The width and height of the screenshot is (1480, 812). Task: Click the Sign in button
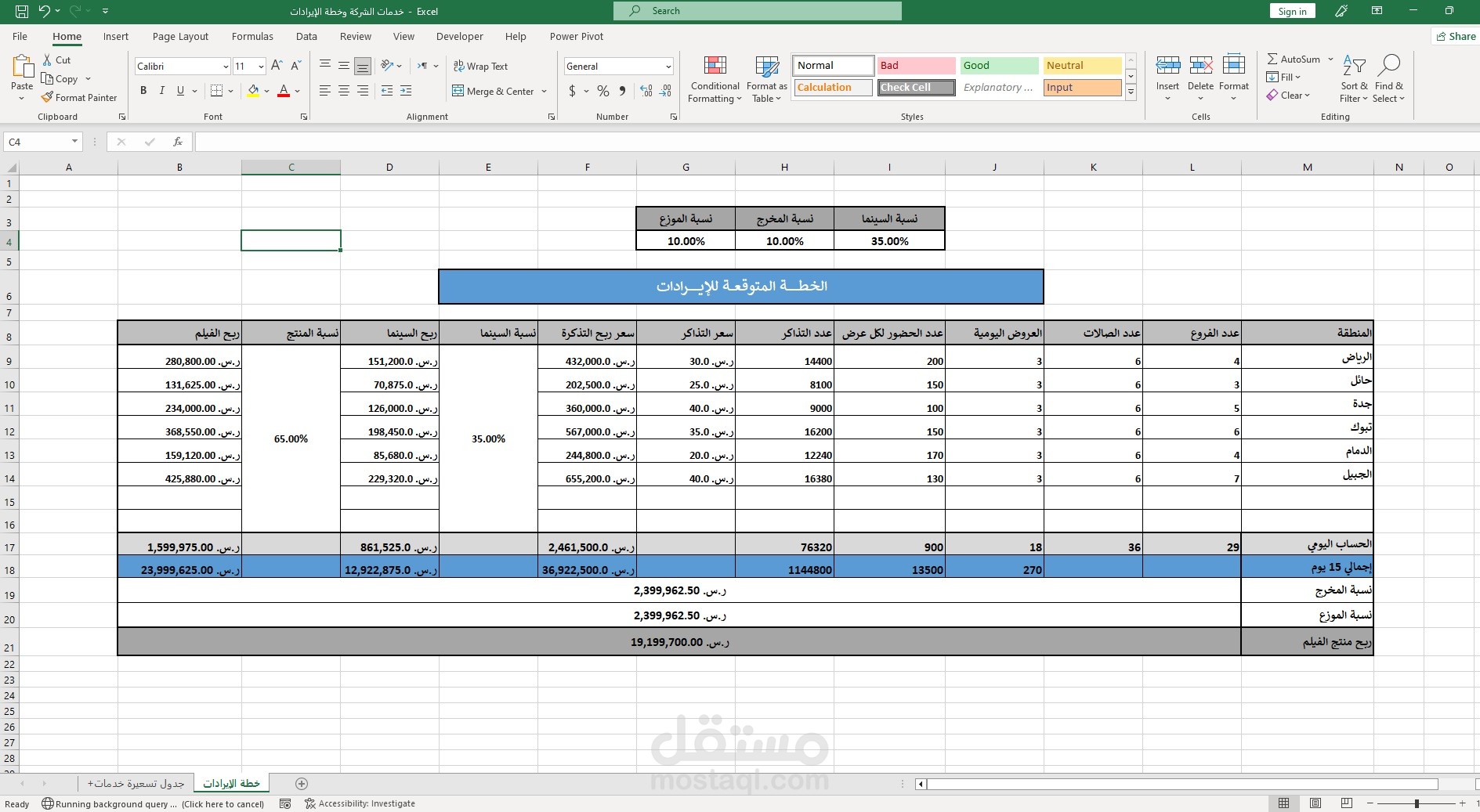[x=1292, y=11]
